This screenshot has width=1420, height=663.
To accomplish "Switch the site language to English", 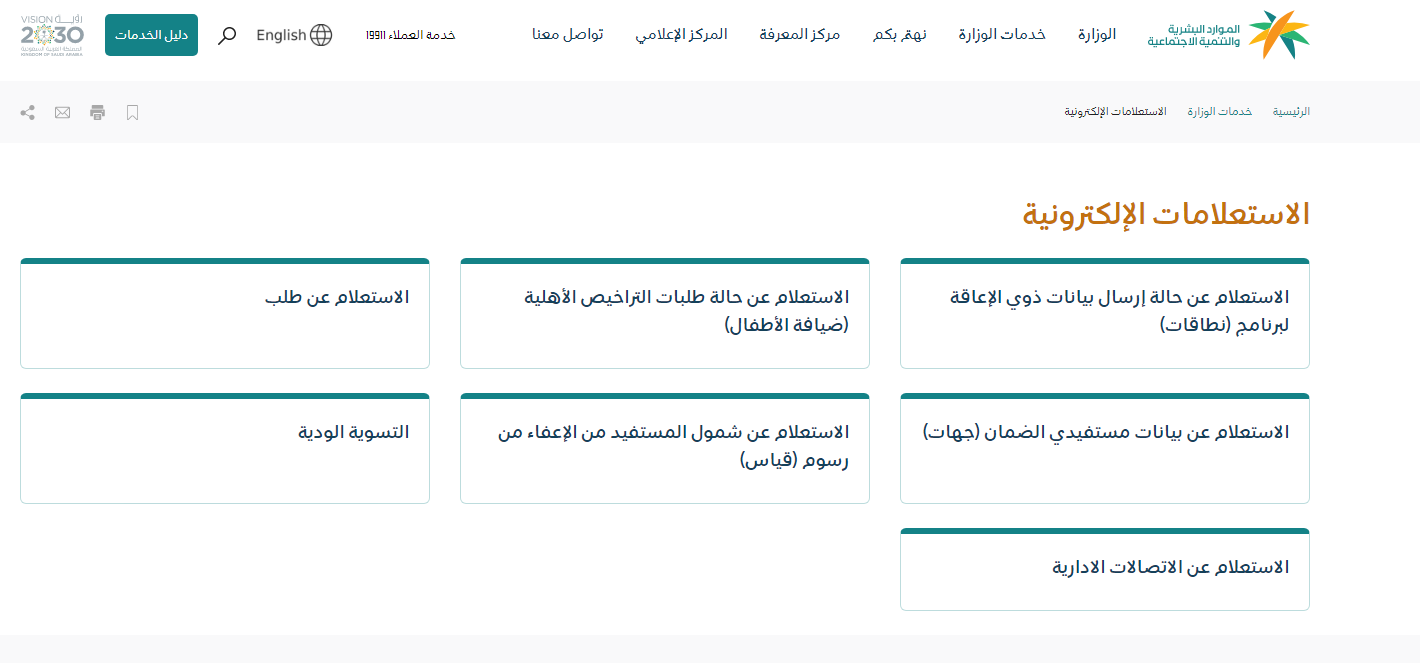I will (x=281, y=35).
